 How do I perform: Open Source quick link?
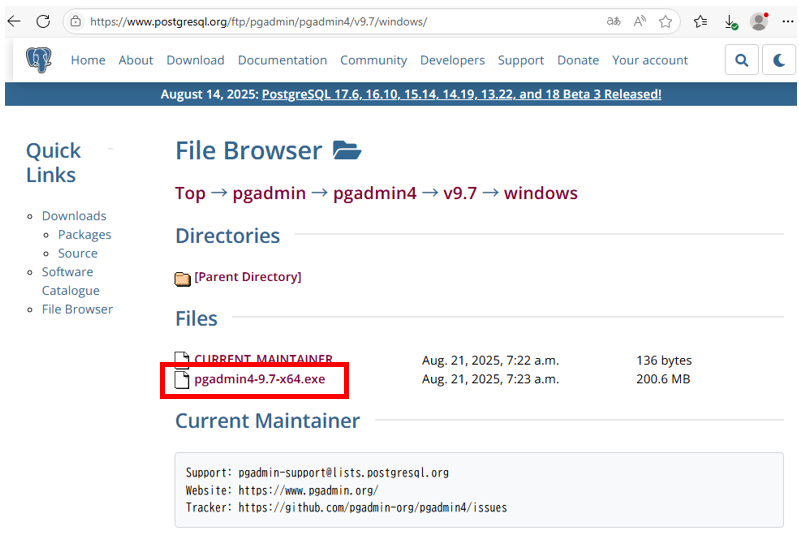tap(77, 253)
